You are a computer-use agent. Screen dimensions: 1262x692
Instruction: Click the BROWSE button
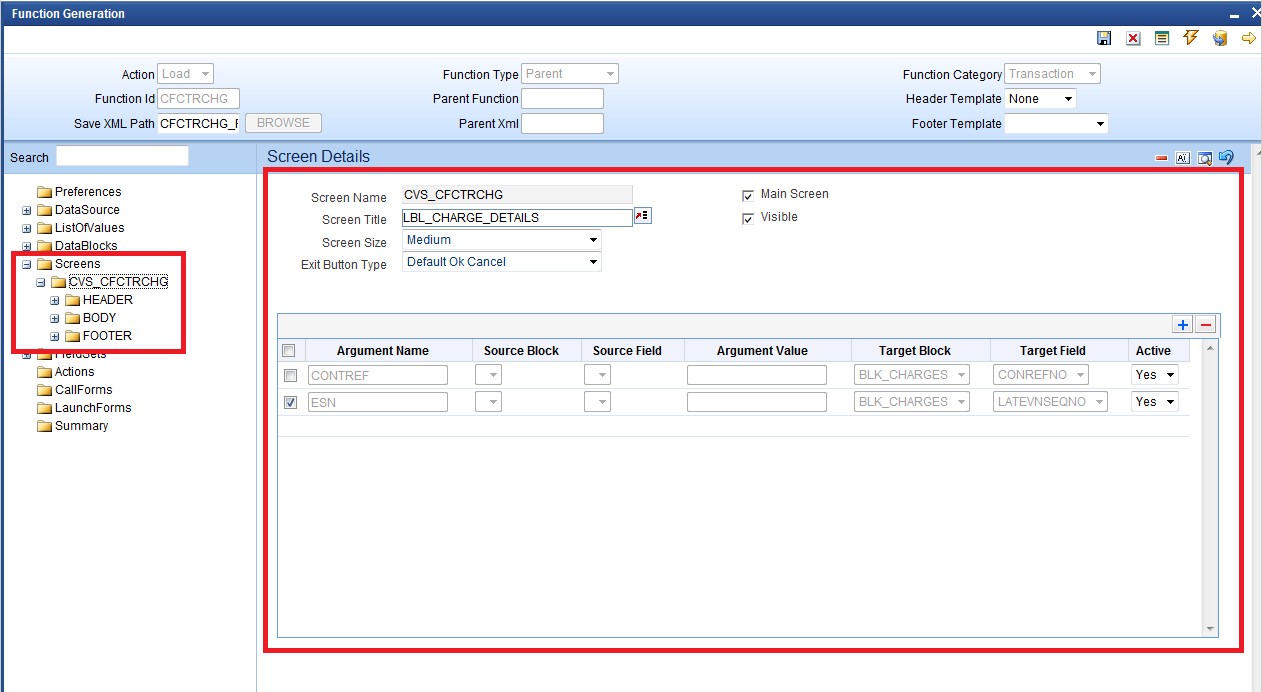click(283, 123)
